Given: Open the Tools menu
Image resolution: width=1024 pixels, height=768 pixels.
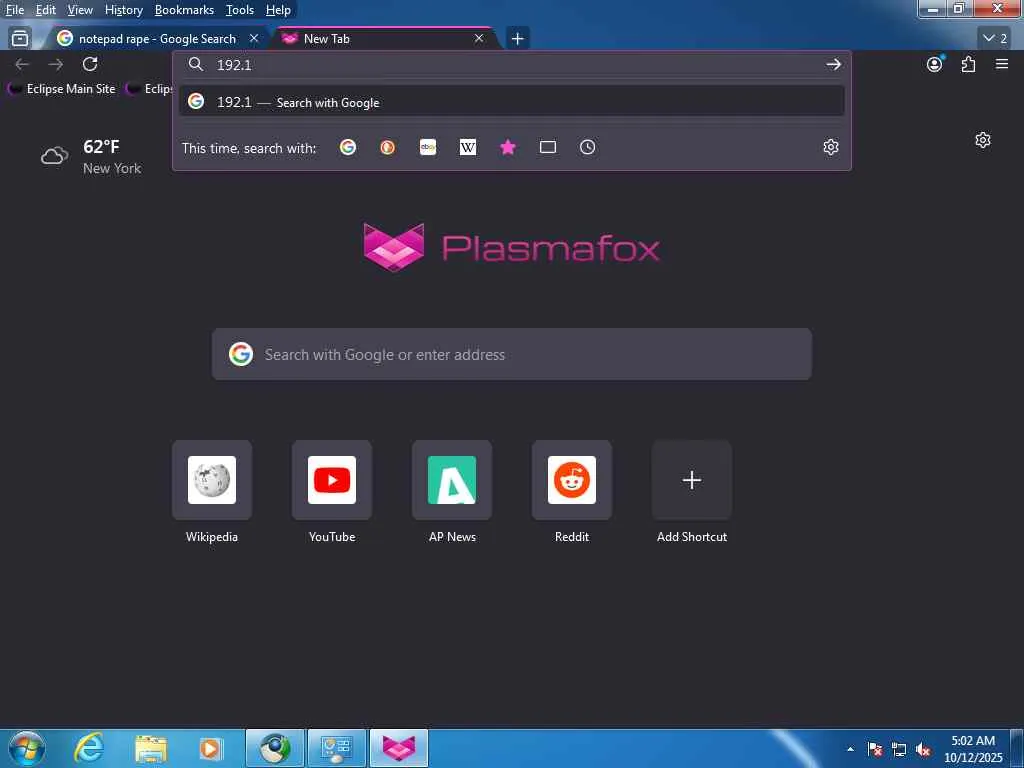Looking at the screenshot, I should [240, 10].
